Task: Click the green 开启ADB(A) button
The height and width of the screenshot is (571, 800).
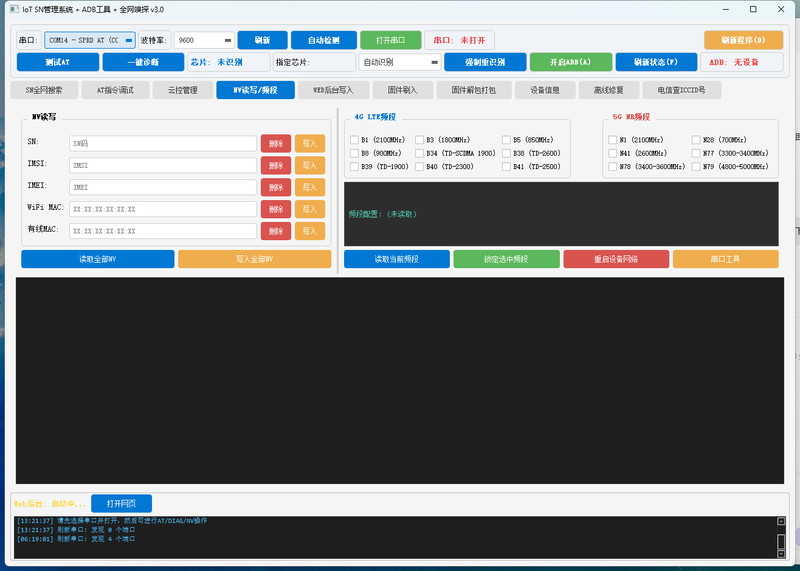Action: [x=570, y=62]
